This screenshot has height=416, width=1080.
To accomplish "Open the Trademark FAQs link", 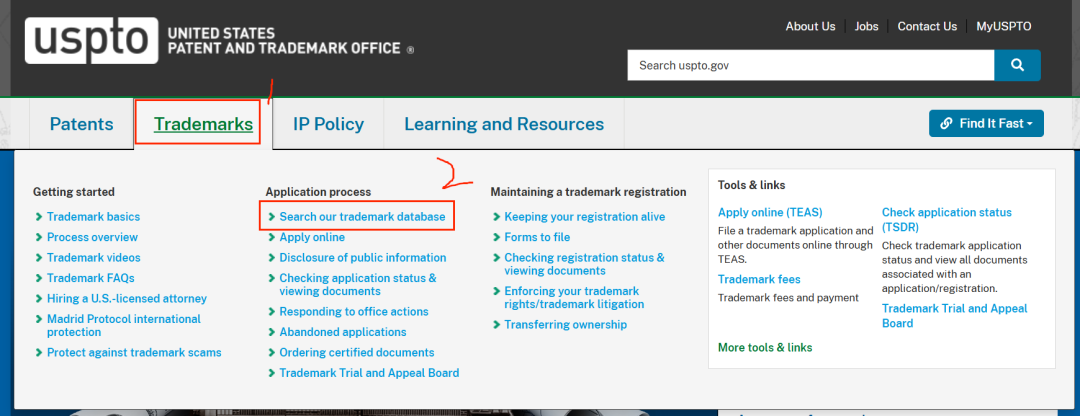I will click(91, 278).
